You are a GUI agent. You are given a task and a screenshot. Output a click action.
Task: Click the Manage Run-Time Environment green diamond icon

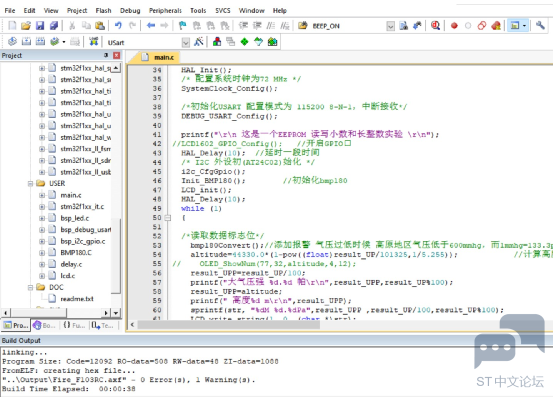coord(244,42)
